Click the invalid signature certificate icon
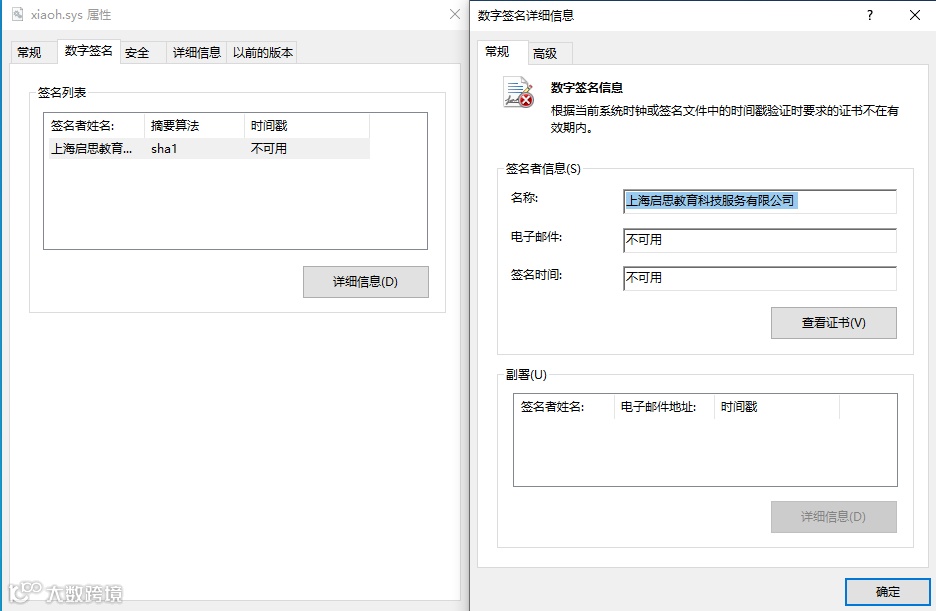This screenshot has height=611, width=936. pyautogui.click(x=518, y=92)
